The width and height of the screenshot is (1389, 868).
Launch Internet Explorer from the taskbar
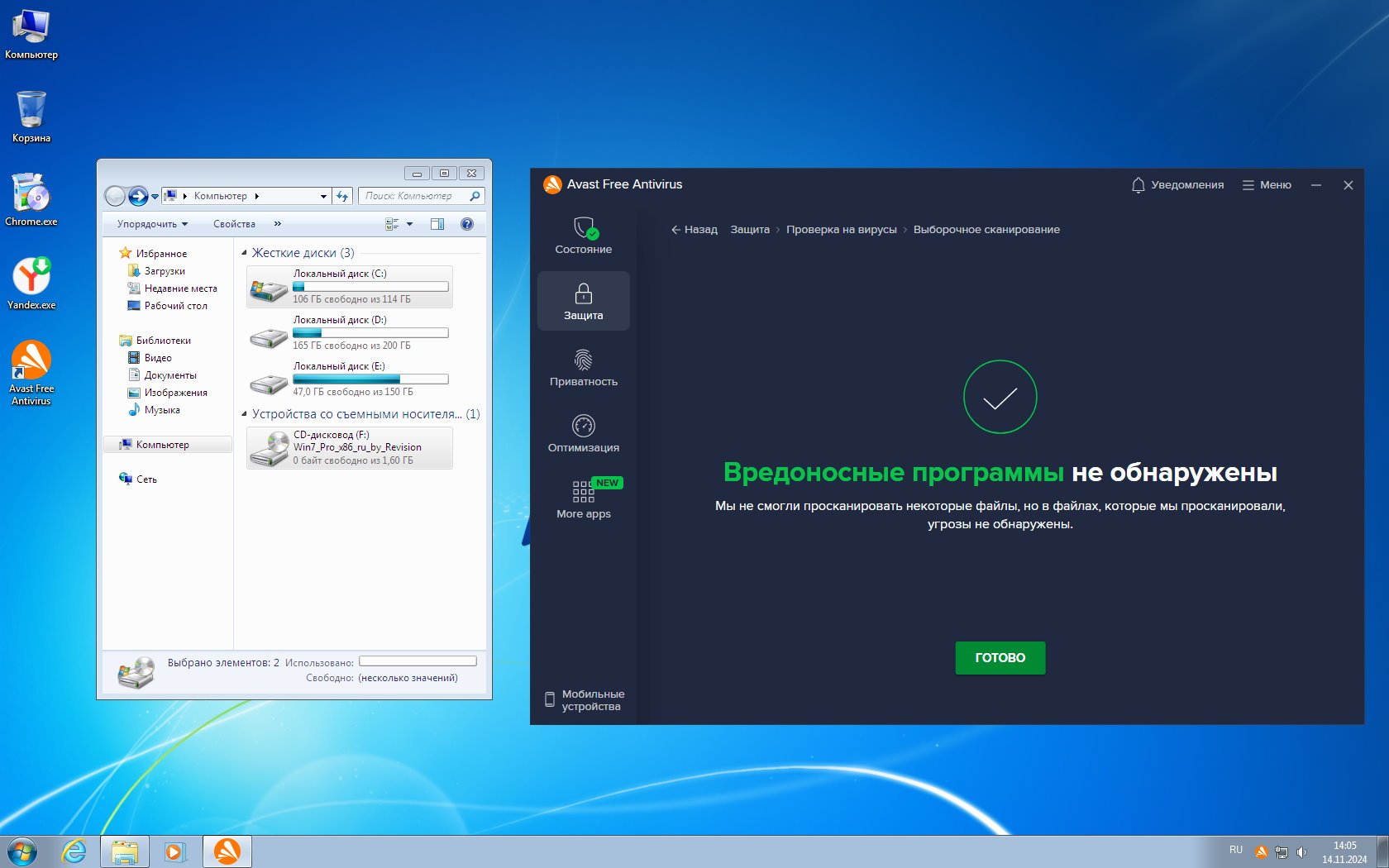pyautogui.click(x=74, y=851)
